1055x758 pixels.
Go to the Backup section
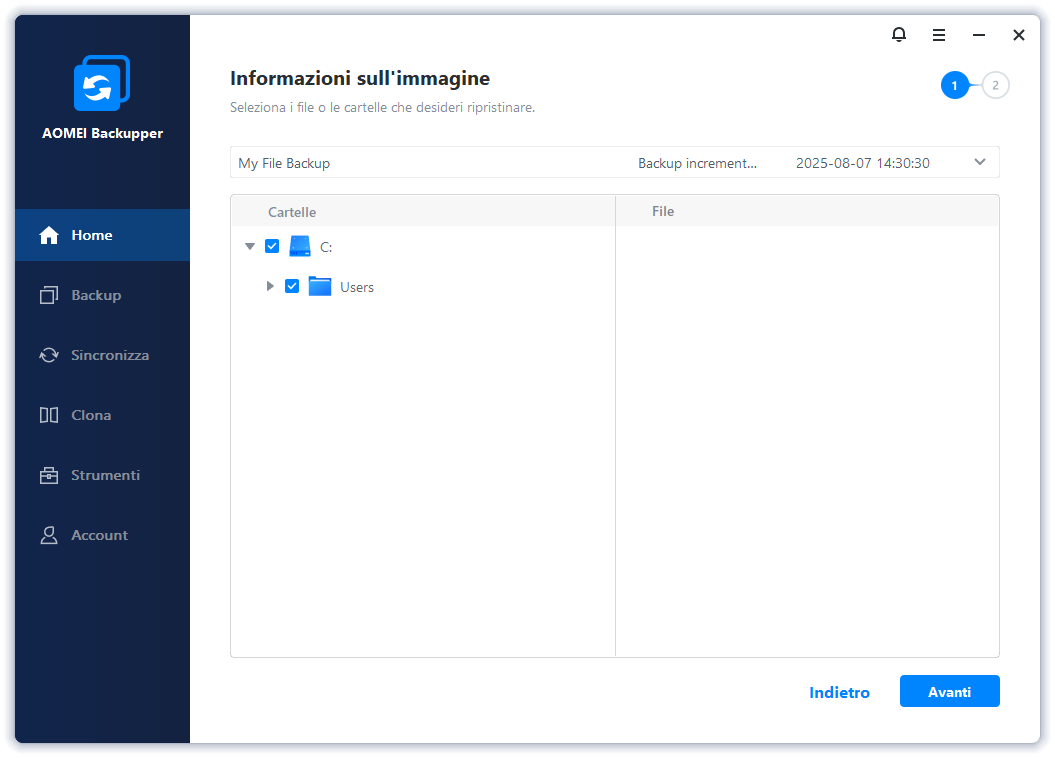(x=96, y=295)
